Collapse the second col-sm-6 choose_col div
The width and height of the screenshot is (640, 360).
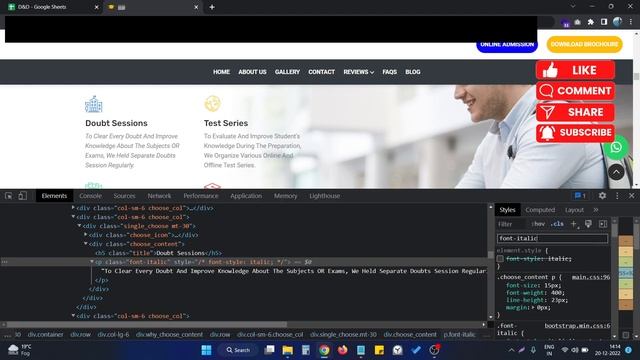[73, 217]
